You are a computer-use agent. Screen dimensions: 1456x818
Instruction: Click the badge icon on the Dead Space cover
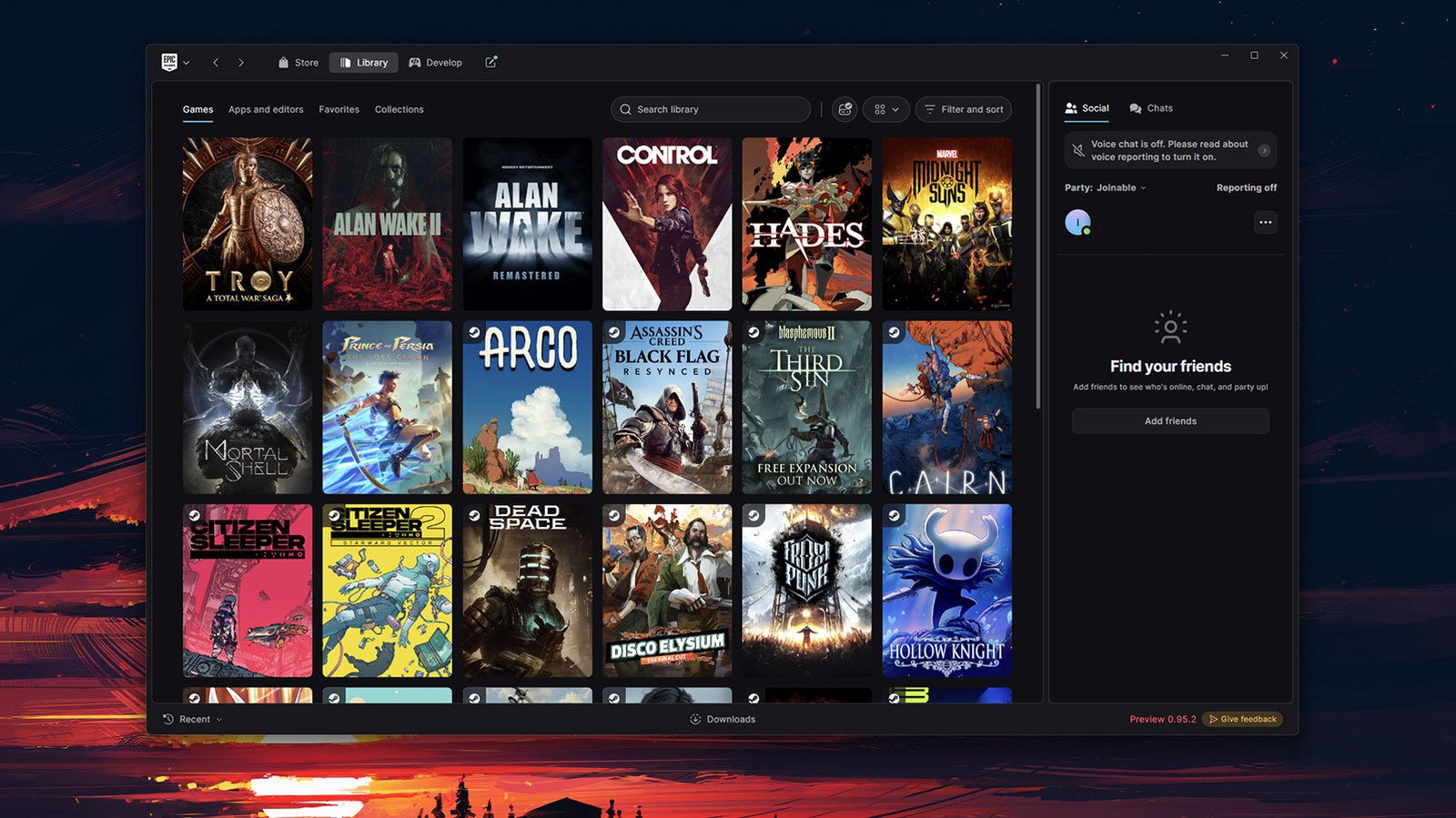[474, 516]
